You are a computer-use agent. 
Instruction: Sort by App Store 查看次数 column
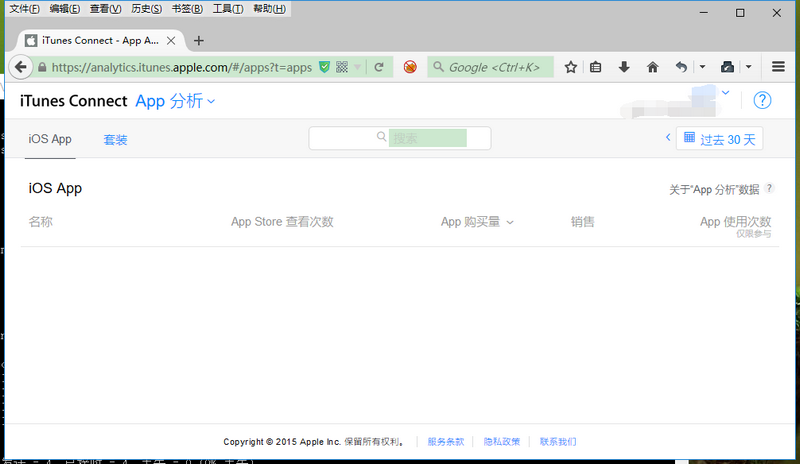click(282, 222)
